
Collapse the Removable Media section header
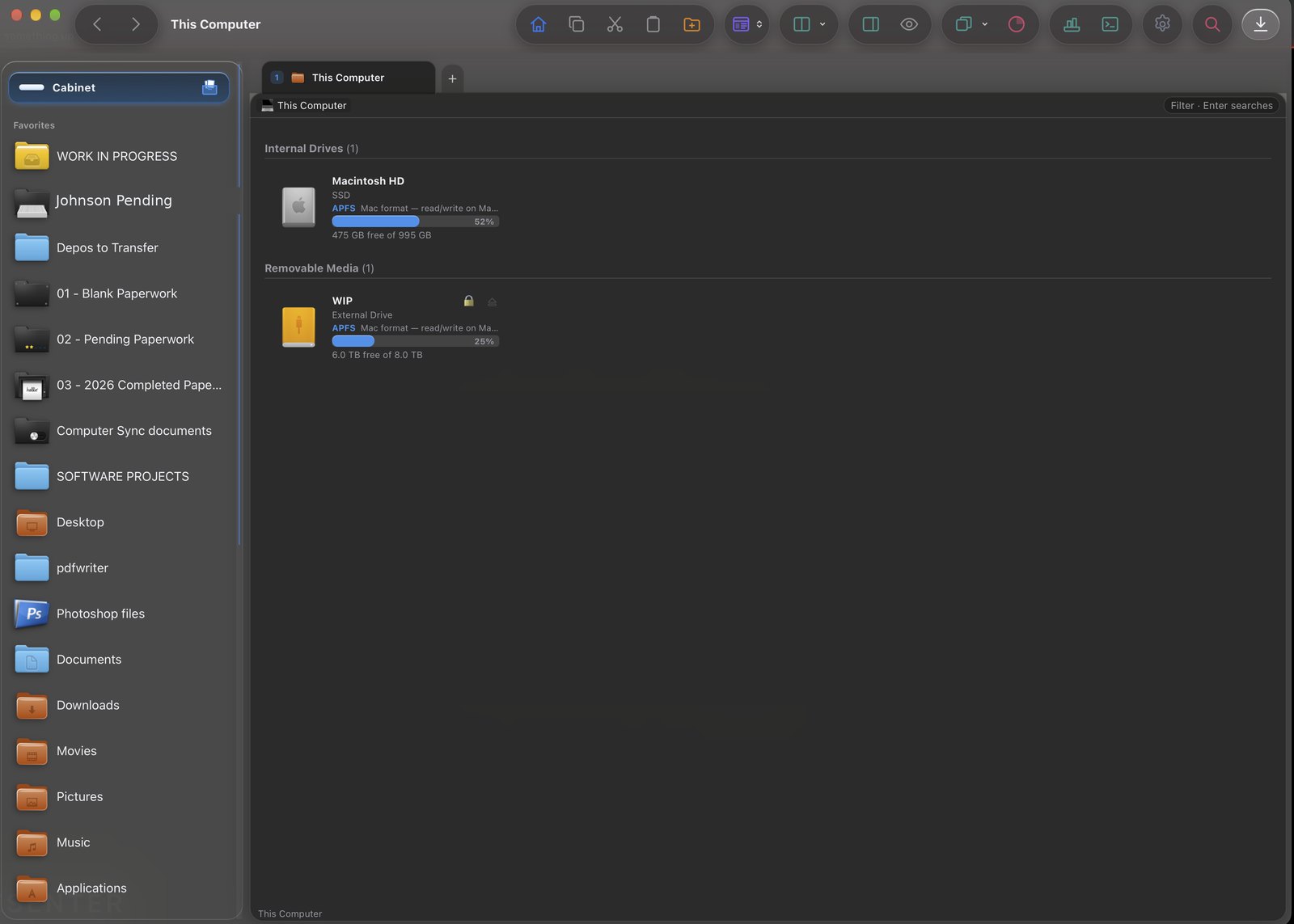[x=319, y=268]
